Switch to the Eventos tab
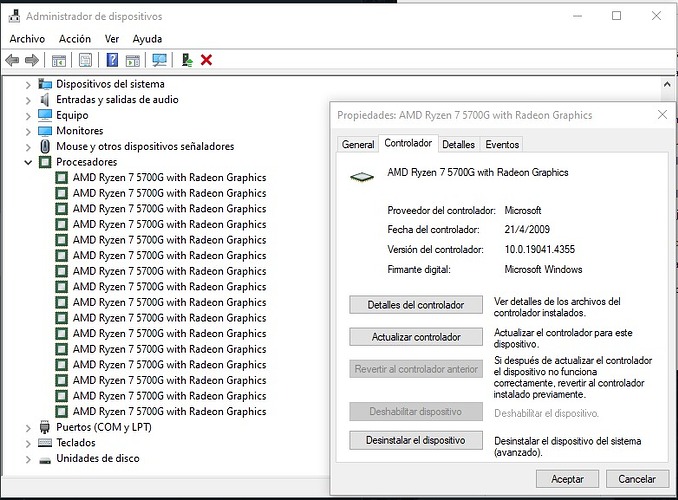The width and height of the screenshot is (678, 500). pos(502,144)
